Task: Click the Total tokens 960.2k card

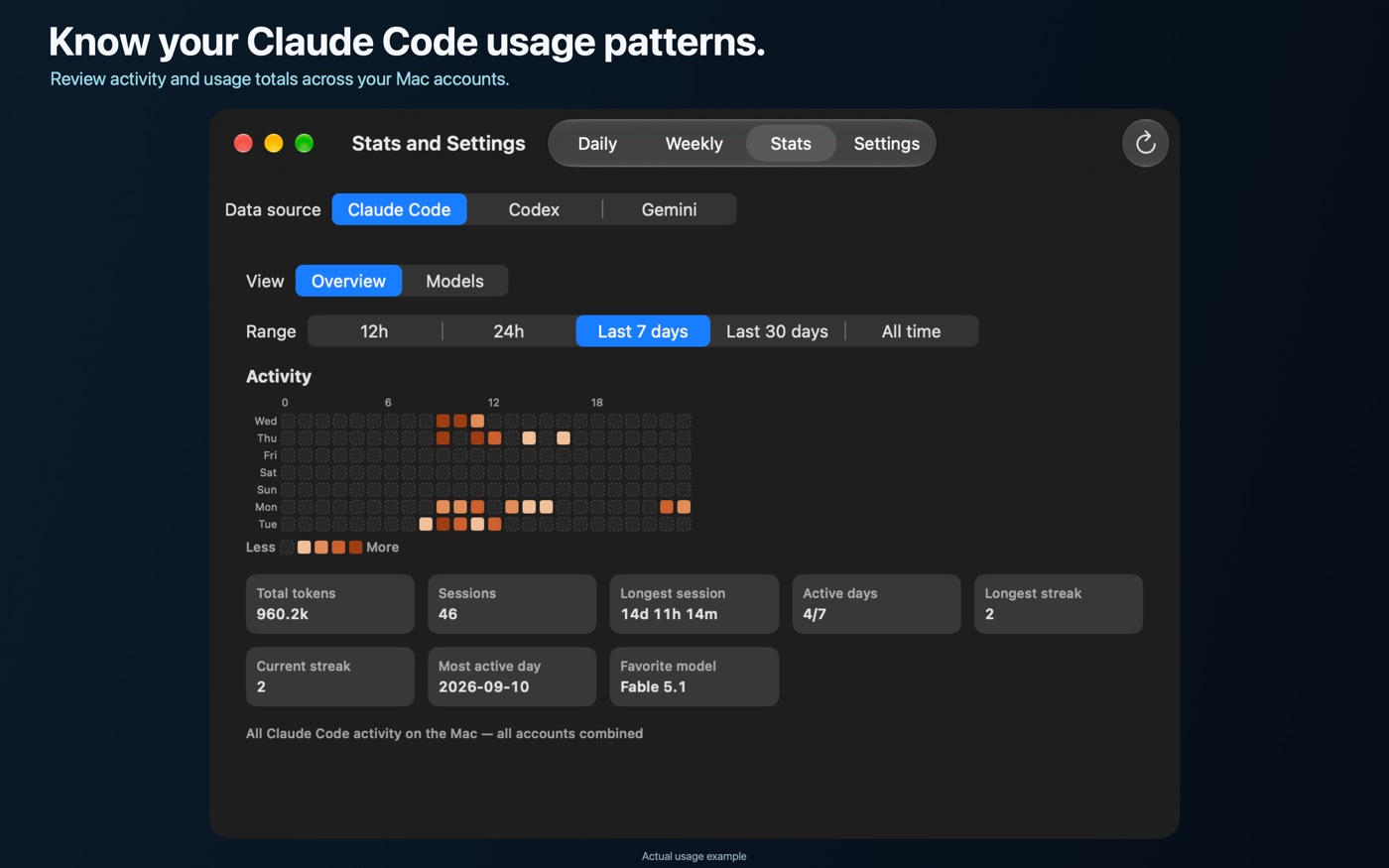Action: [x=330, y=604]
